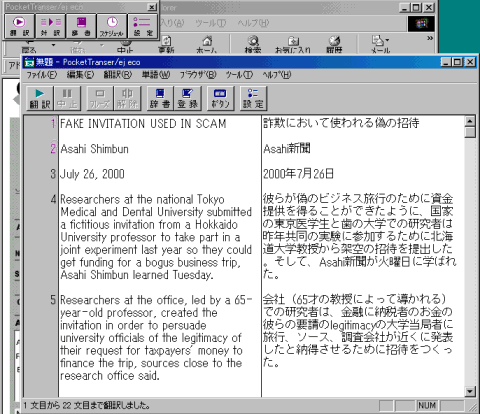Screen dimensions: 480x414
Task: Open the ヘルプ(H) menu in PocketTranser
Action: pyautogui.click(x=277, y=75)
